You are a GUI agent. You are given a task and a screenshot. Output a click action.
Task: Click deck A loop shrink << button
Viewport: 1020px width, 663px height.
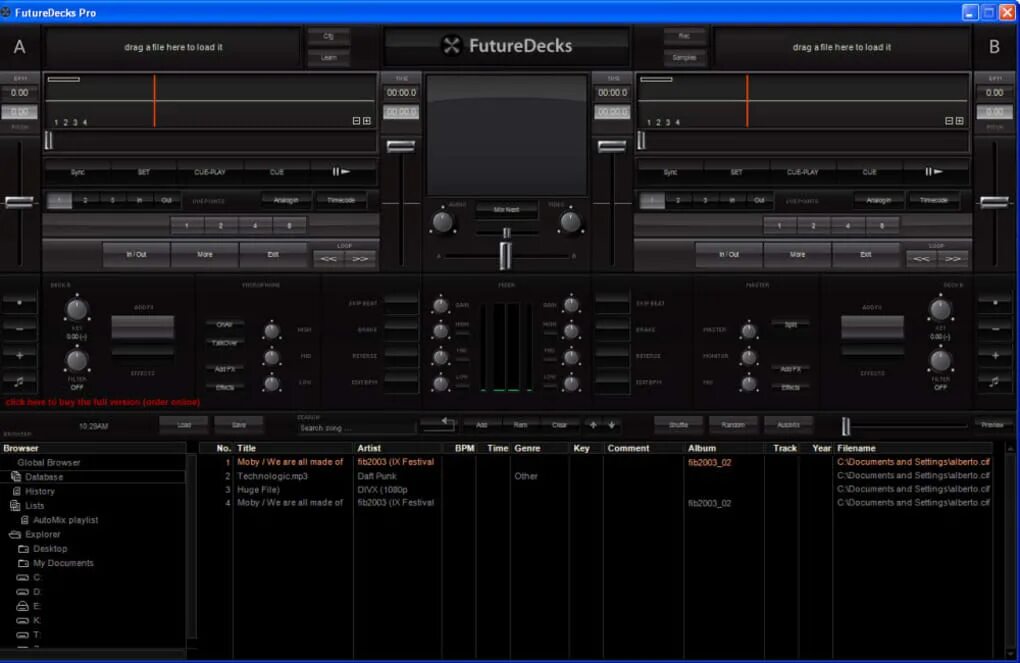(329, 259)
